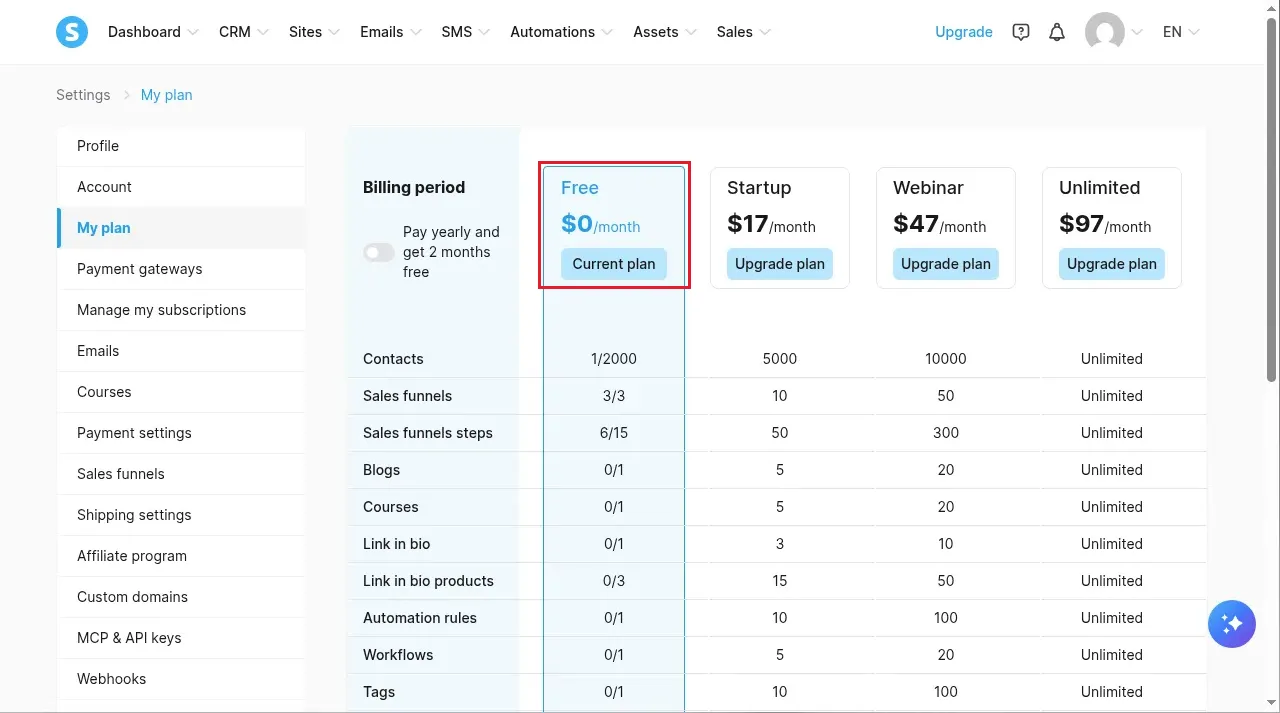This screenshot has height=713, width=1280.
Task: Click the Workflows row label
Action: click(x=398, y=655)
